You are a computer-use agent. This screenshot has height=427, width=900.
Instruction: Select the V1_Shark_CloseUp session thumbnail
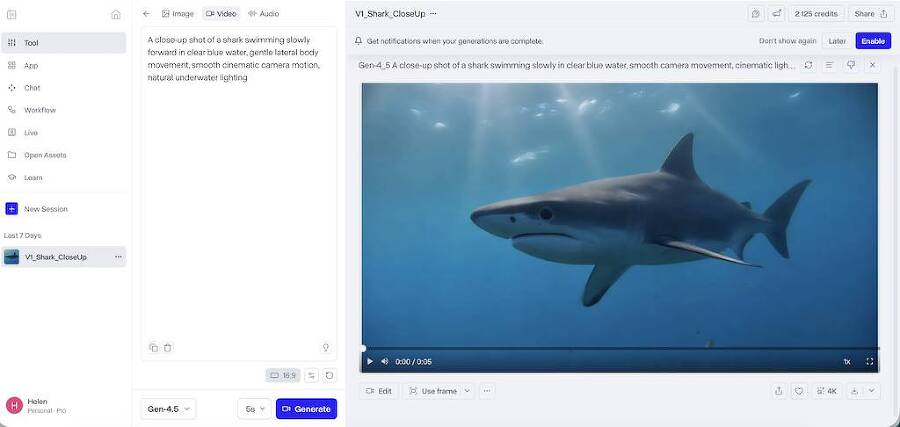click(x=12, y=257)
